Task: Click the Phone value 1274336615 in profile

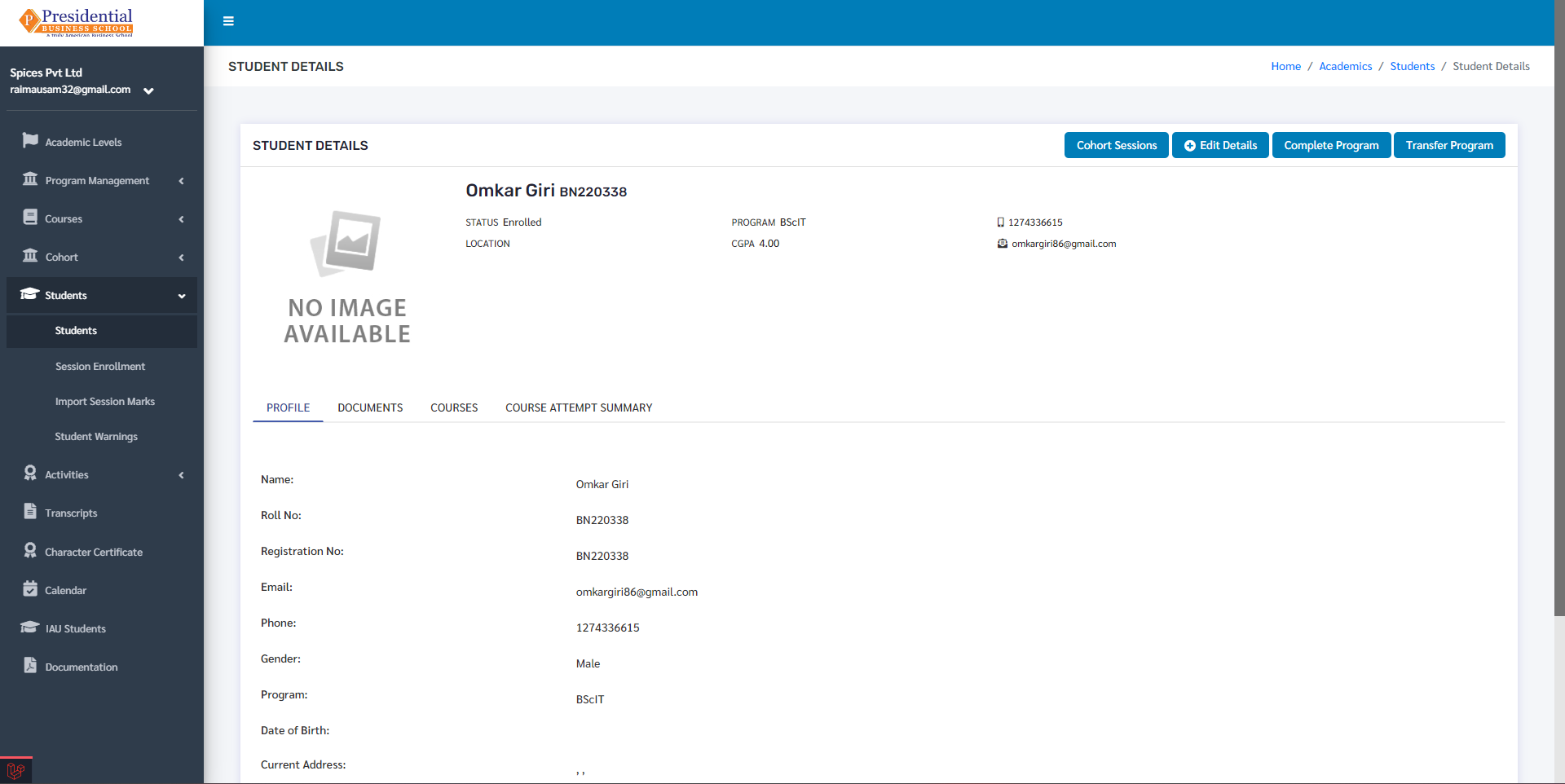Action: click(x=607, y=628)
